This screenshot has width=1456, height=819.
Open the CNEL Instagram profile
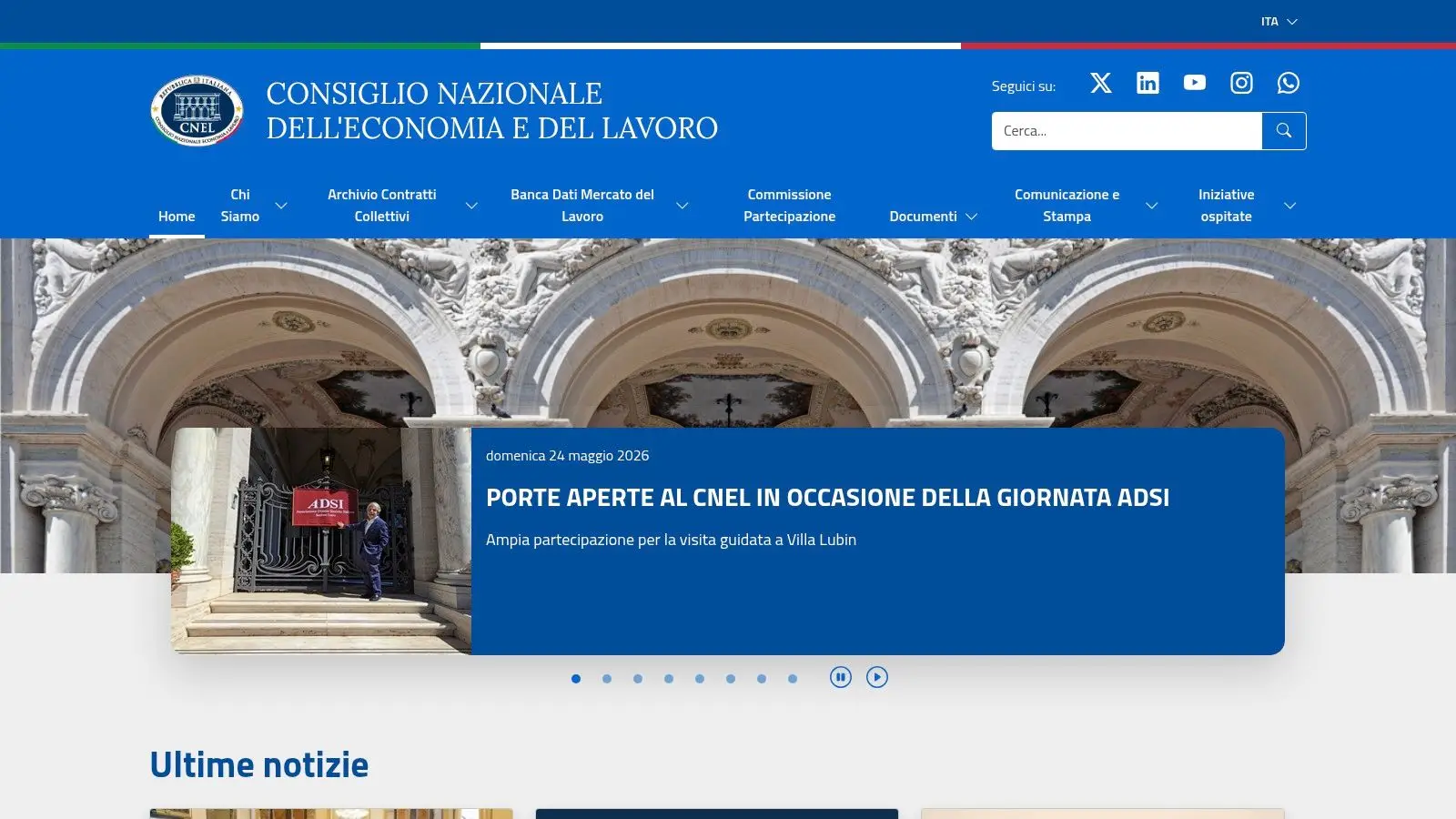coord(1241,83)
